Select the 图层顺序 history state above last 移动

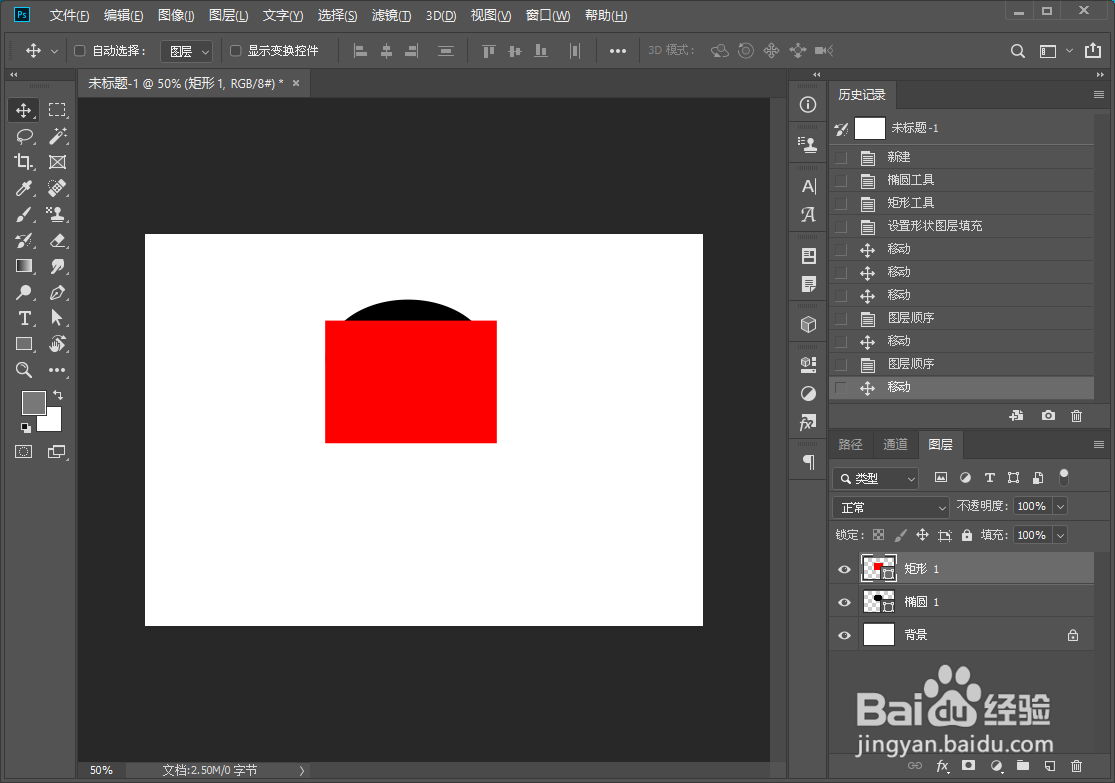[961, 364]
